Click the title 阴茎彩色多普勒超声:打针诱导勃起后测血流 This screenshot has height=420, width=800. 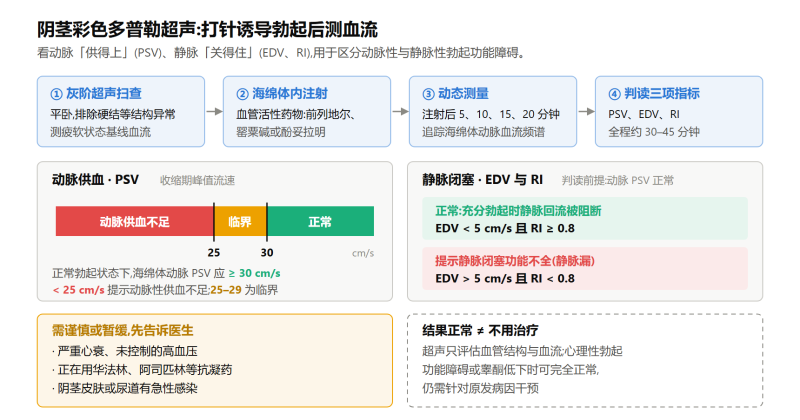[x=207, y=29]
